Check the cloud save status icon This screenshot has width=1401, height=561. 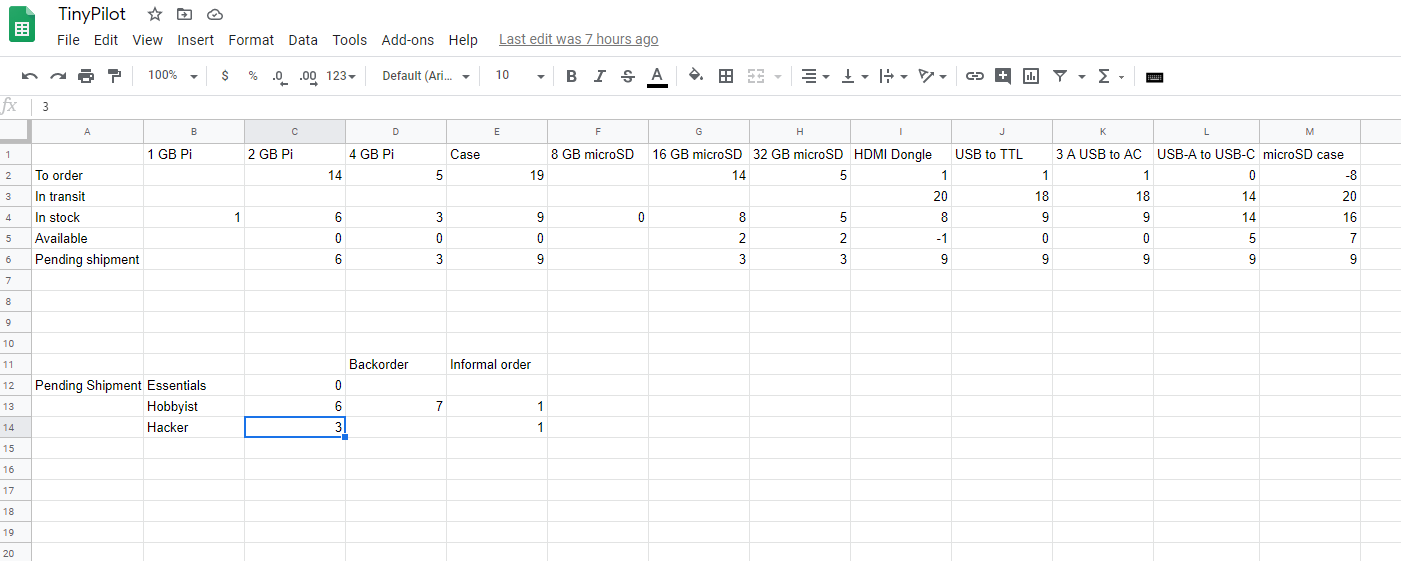point(214,14)
